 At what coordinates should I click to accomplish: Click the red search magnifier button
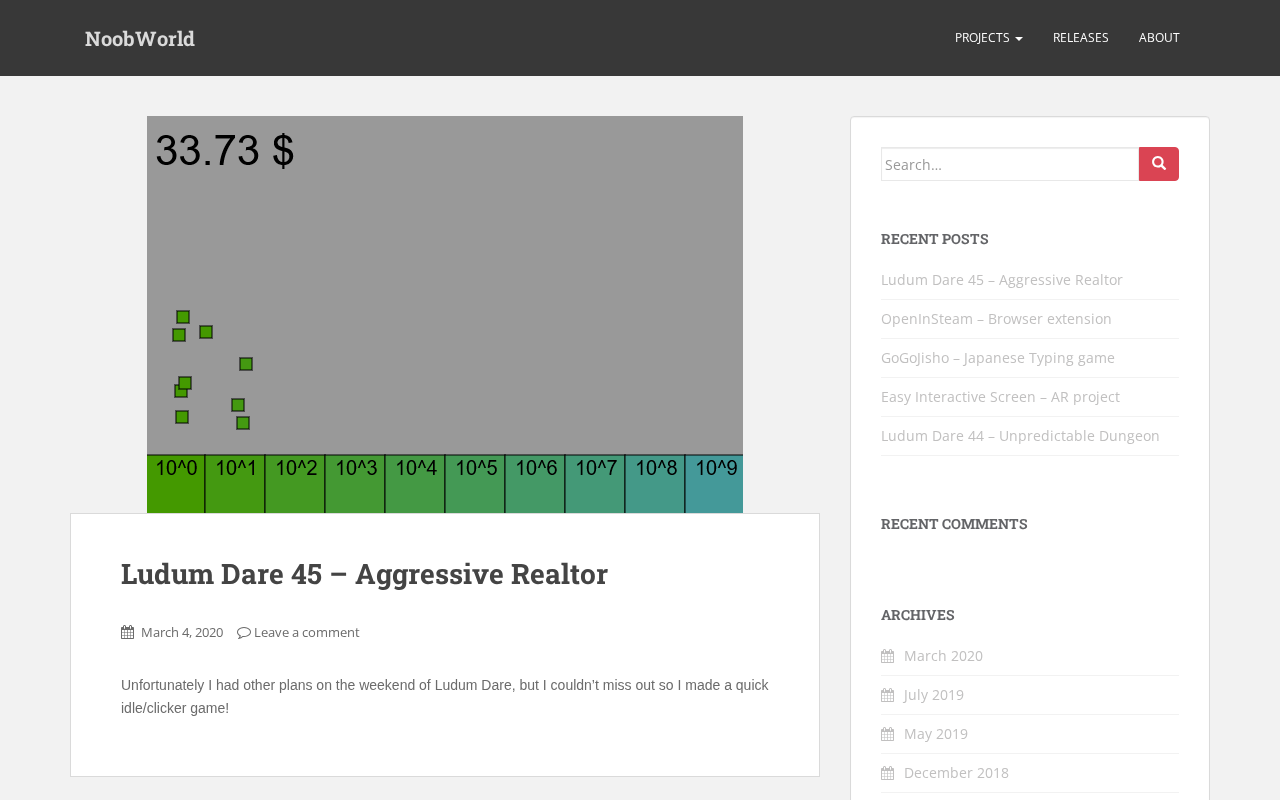(x=1158, y=164)
